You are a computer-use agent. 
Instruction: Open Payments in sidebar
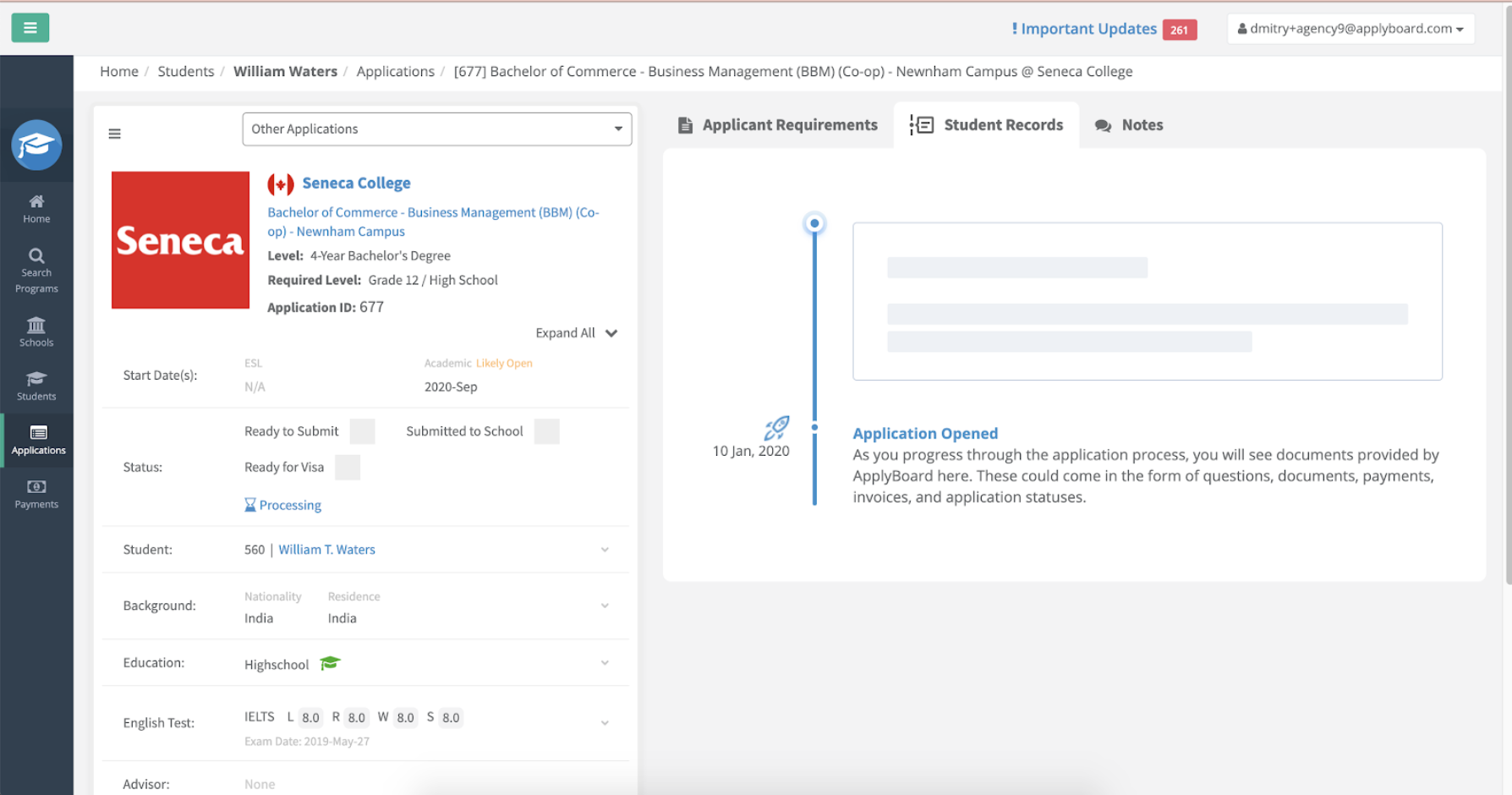[x=36, y=495]
